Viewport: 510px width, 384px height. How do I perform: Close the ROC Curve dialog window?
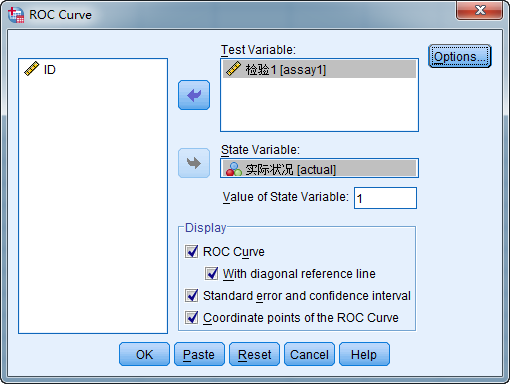click(479, 10)
